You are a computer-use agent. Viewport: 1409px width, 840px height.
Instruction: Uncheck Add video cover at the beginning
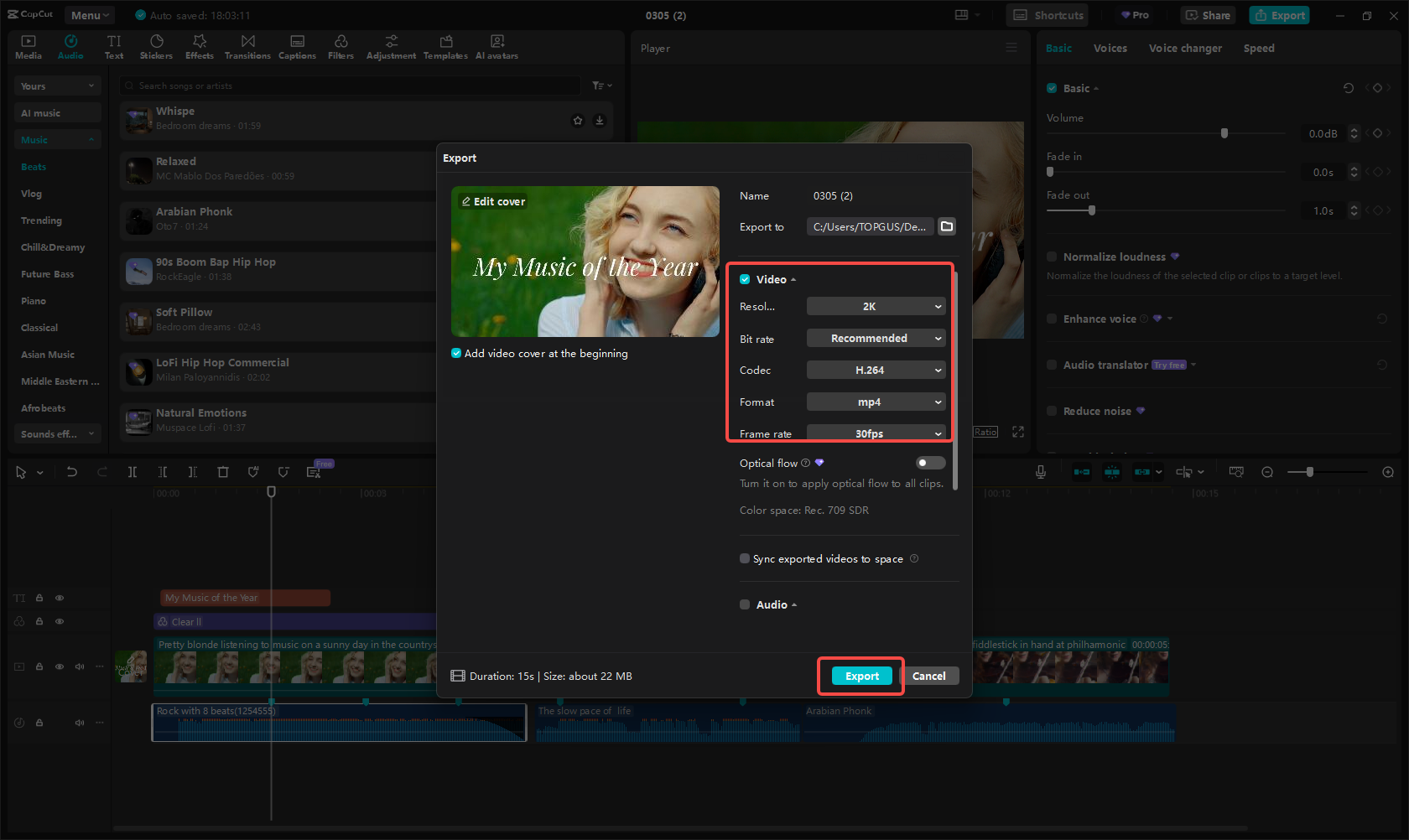coord(456,353)
